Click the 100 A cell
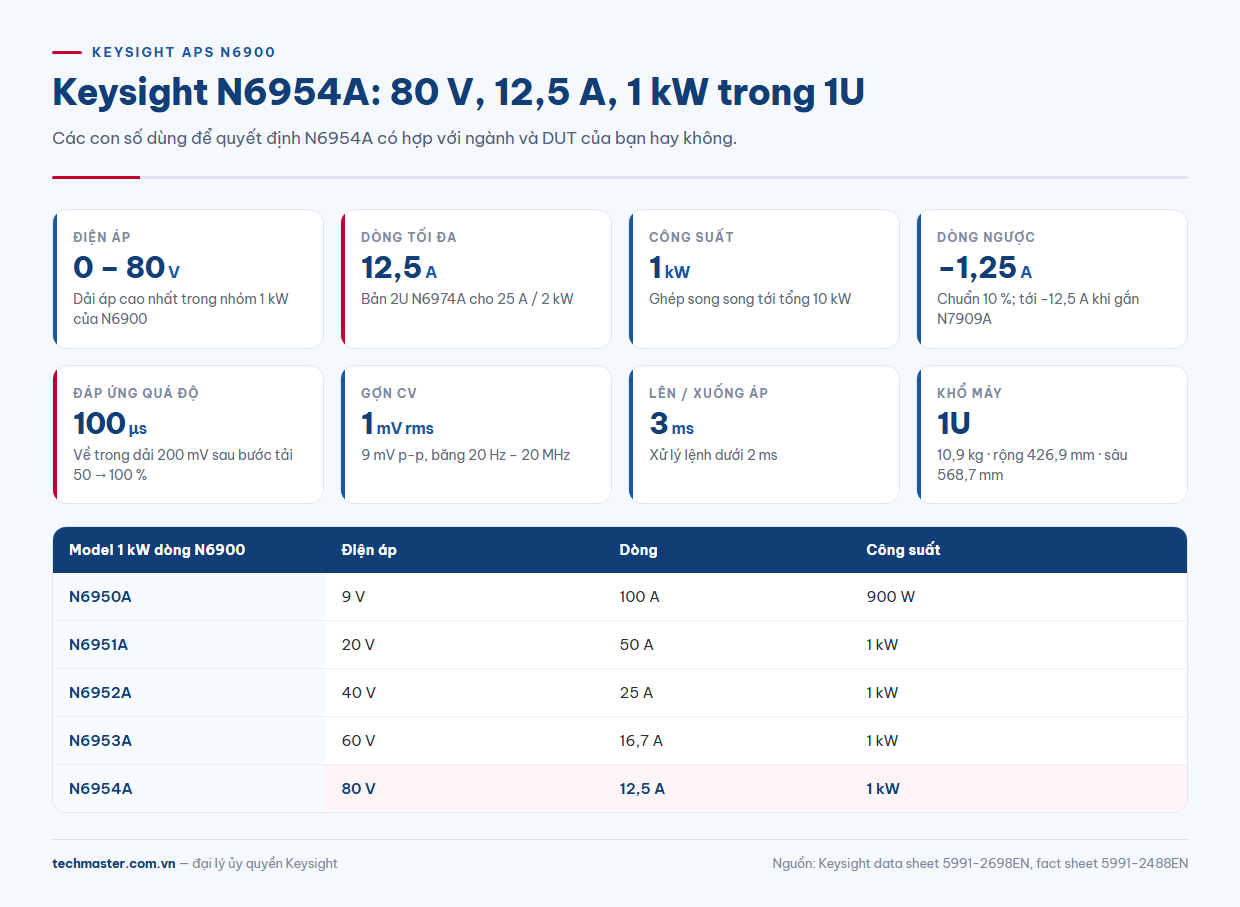Screen dimensions: 1240x907 (640, 597)
